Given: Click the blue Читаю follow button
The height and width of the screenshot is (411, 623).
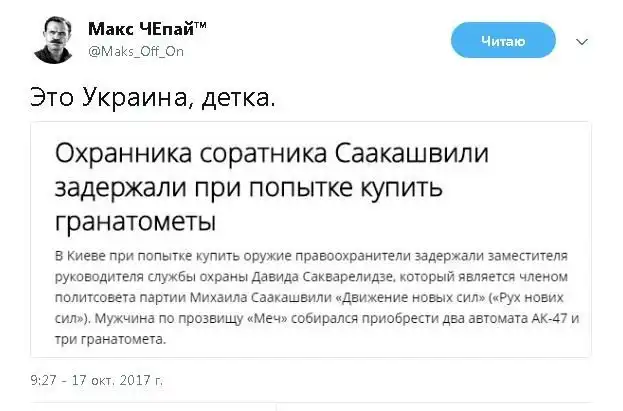Looking at the screenshot, I should [503, 41].
